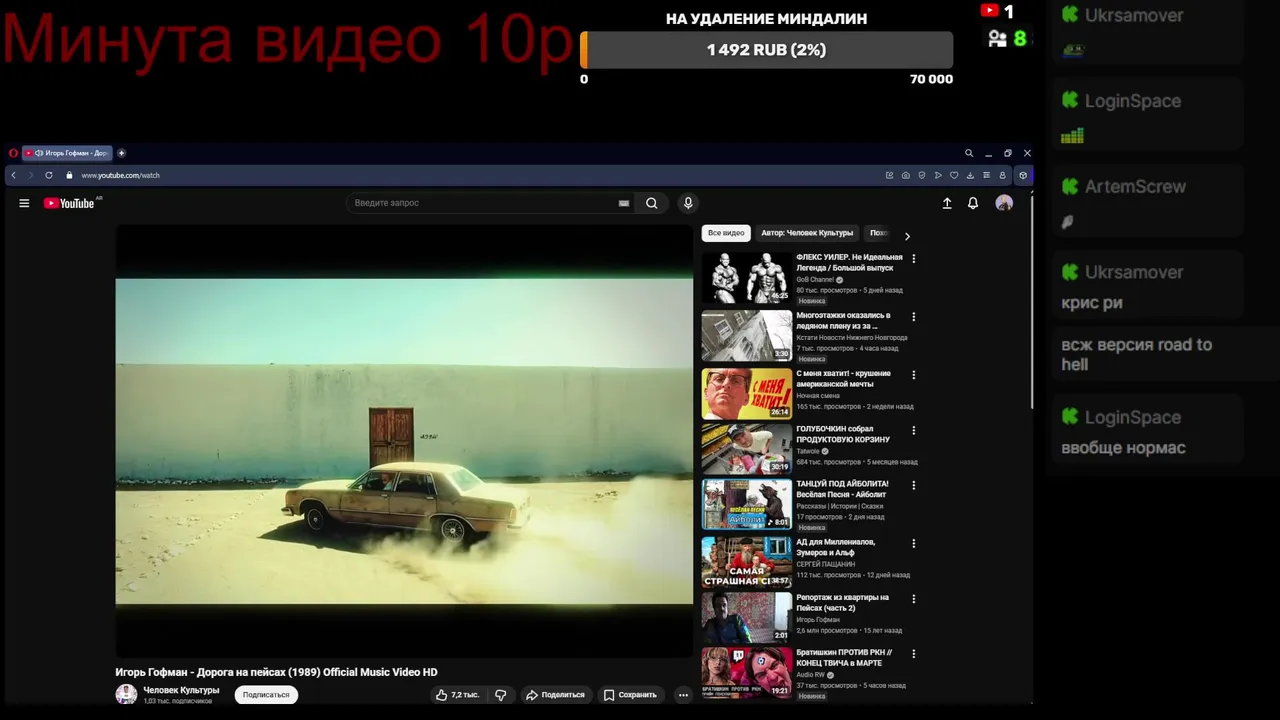This screenshot has width=1280, height=720.
Task: Click the Поделиться share button
Action: click(555, 695)
